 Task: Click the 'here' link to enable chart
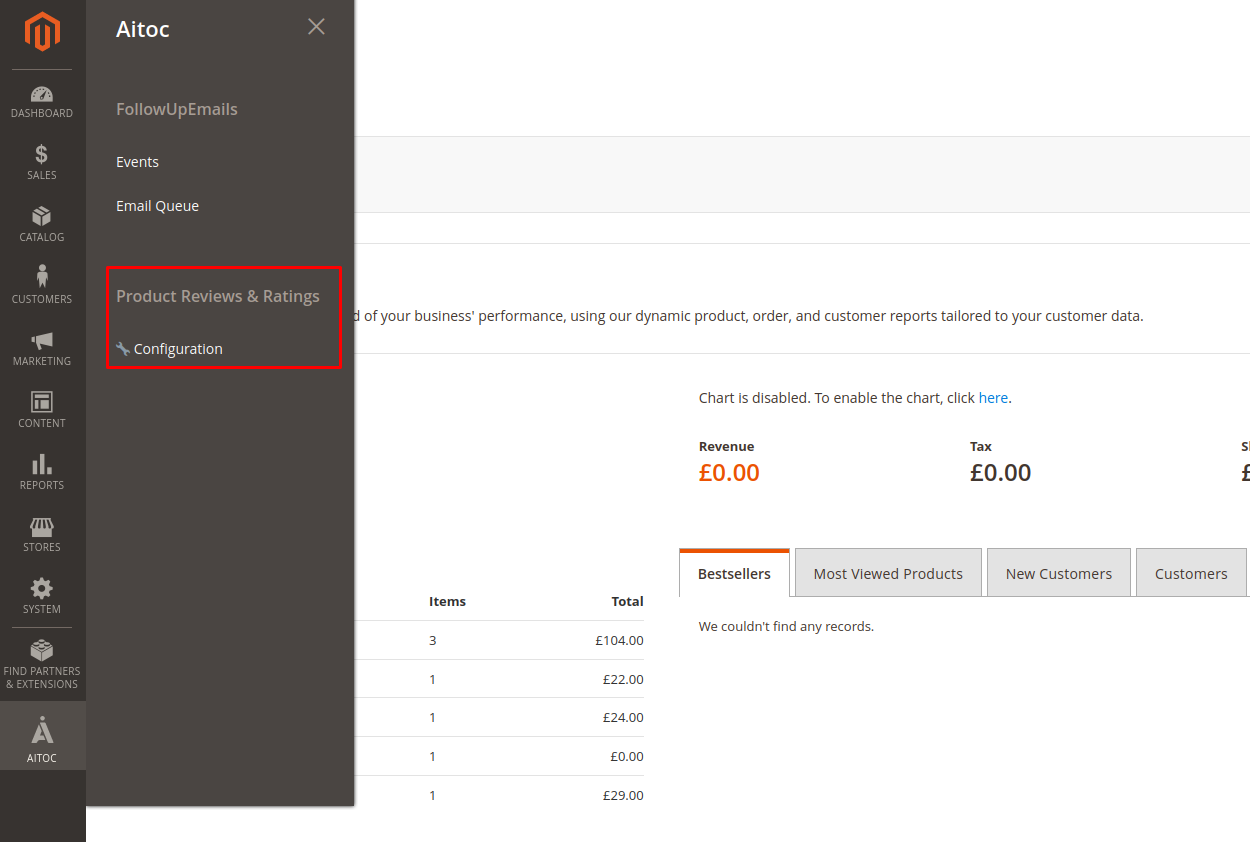coord(993,398)
